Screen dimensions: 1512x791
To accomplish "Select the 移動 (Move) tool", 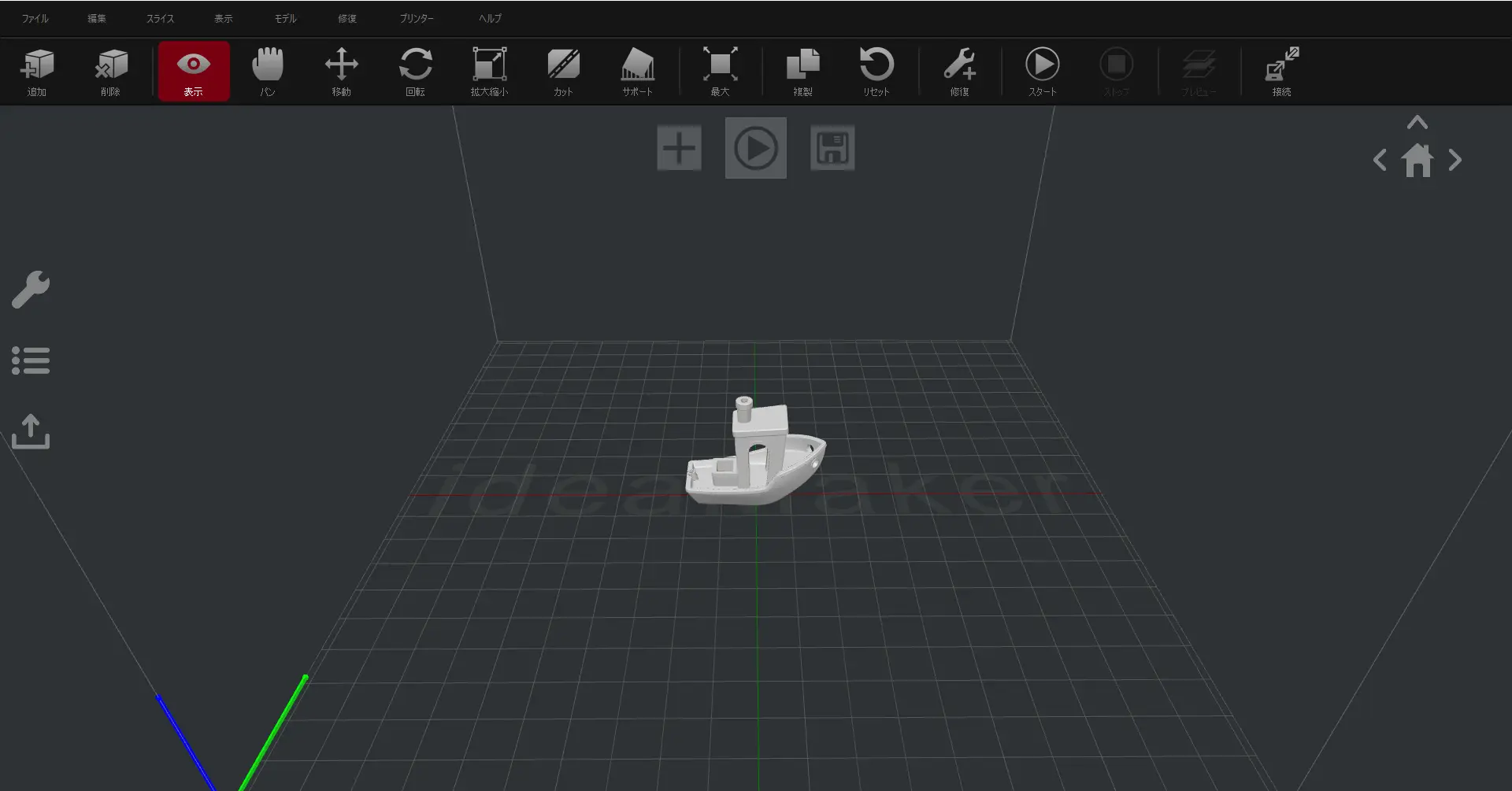I will pyautogui.click(x=341, y=71).
